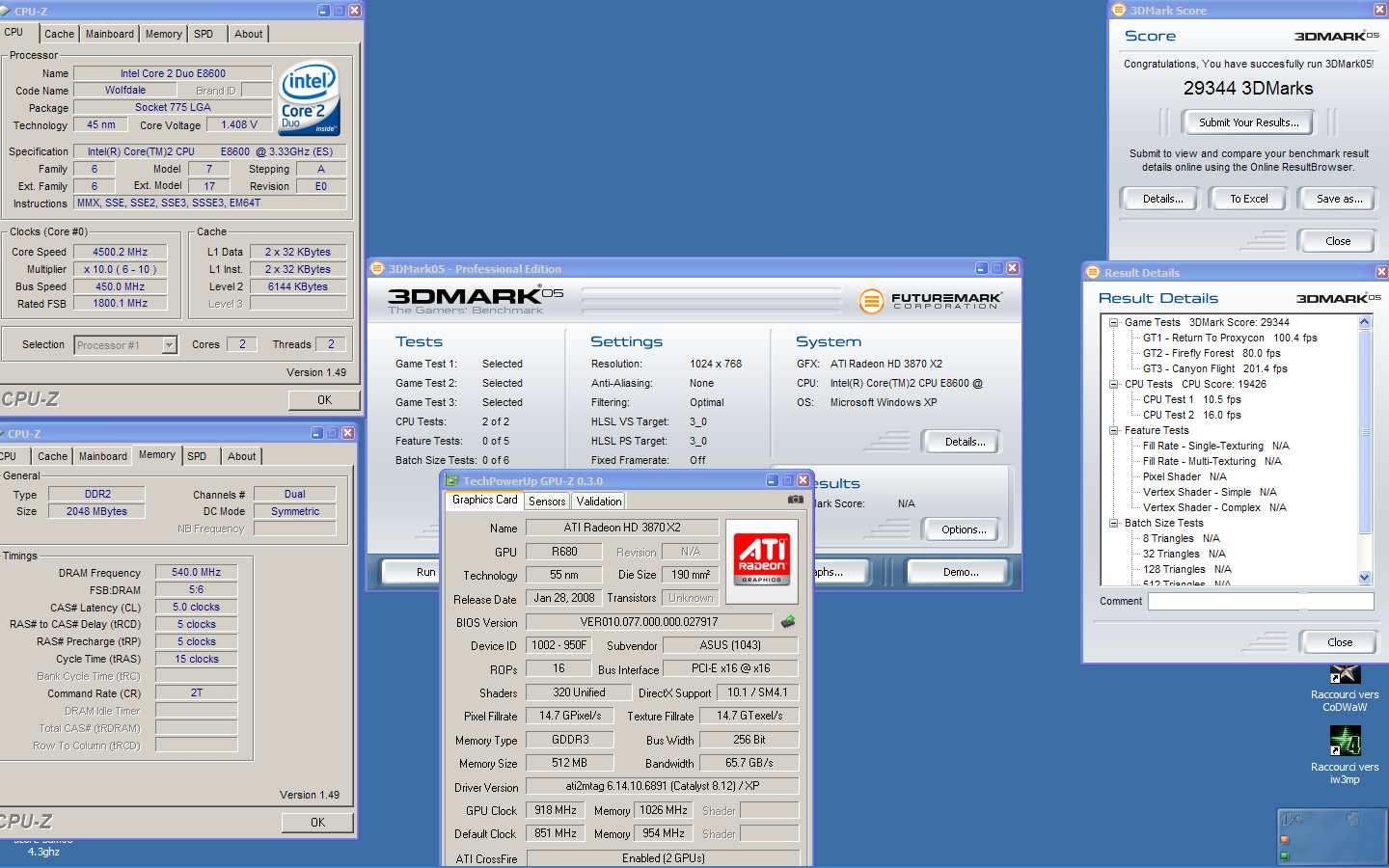Image resolution: width=1389 pixels, height=868 pixels.
Task: Click the Comment input field in Result Details
Action: [x=1260, y=601]
